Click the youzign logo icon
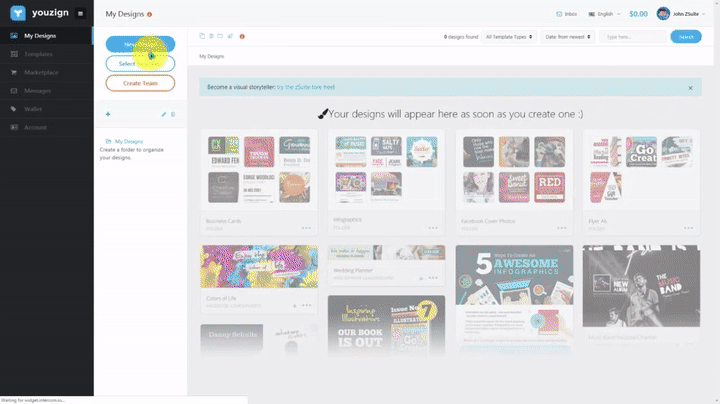 [x=17, y=14]
